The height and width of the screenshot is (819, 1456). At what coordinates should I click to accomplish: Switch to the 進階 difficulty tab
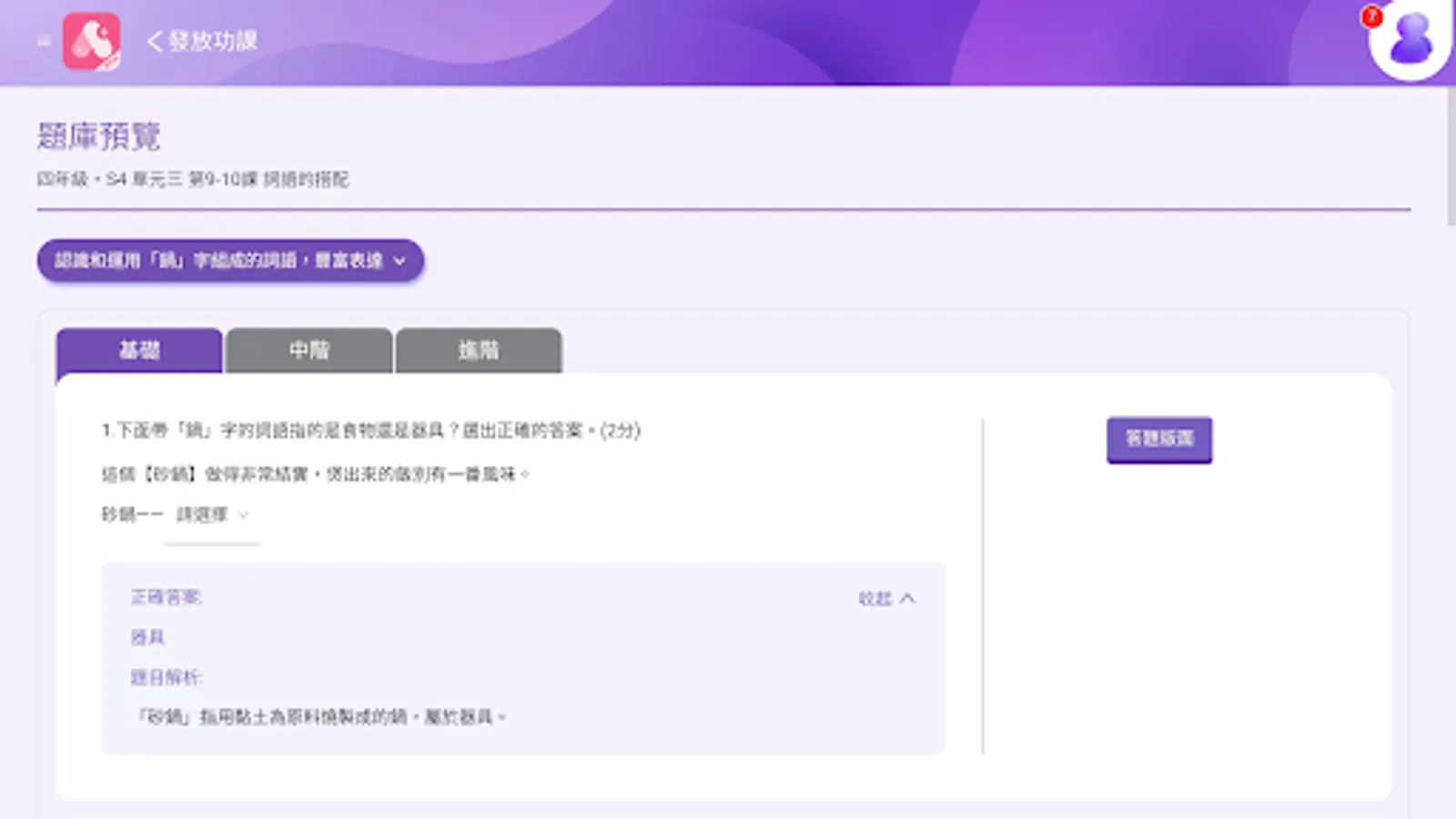click(480, 350)
